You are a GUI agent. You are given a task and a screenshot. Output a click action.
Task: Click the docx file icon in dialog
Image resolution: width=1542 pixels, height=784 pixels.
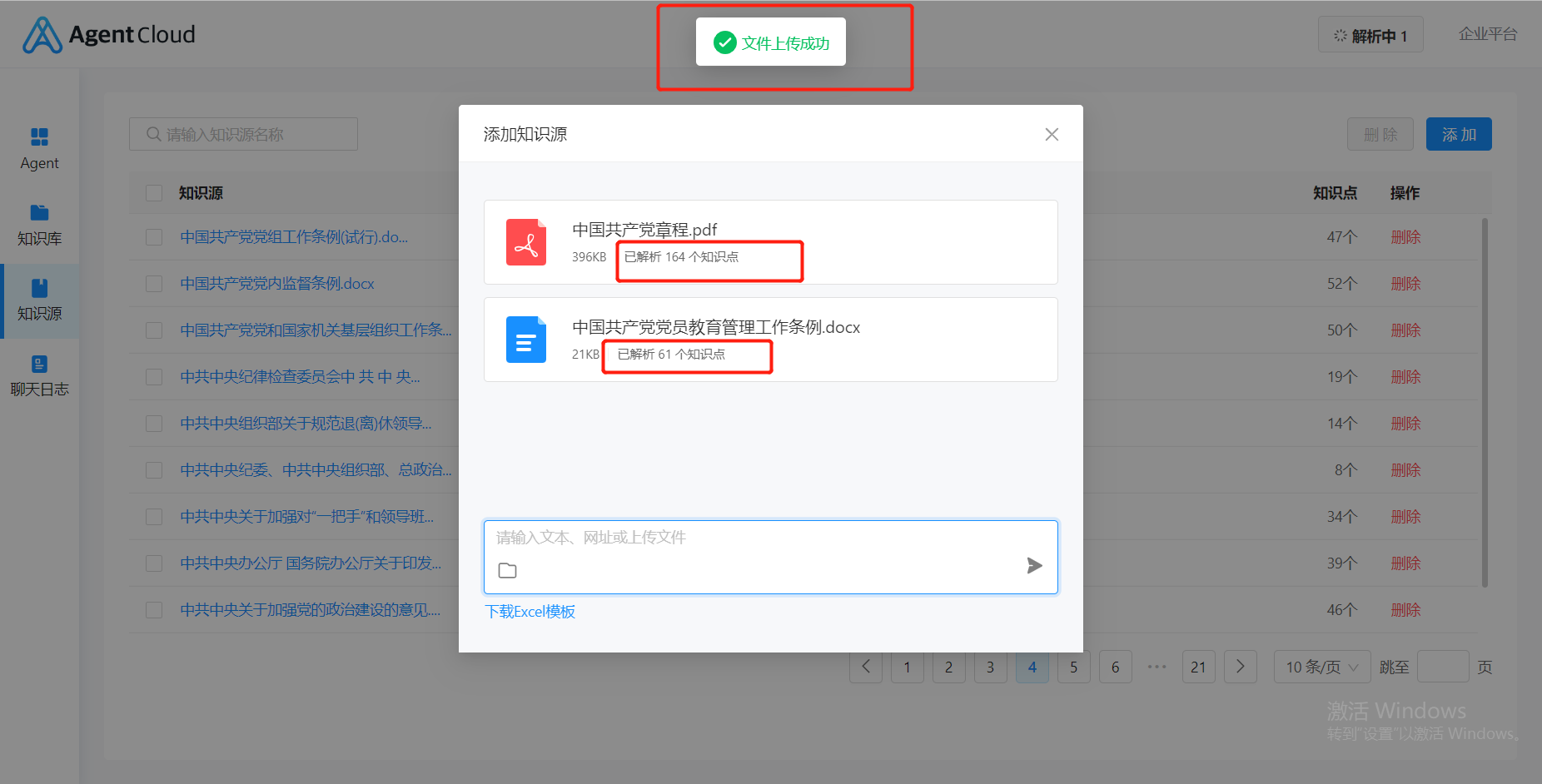pos(526,340)
